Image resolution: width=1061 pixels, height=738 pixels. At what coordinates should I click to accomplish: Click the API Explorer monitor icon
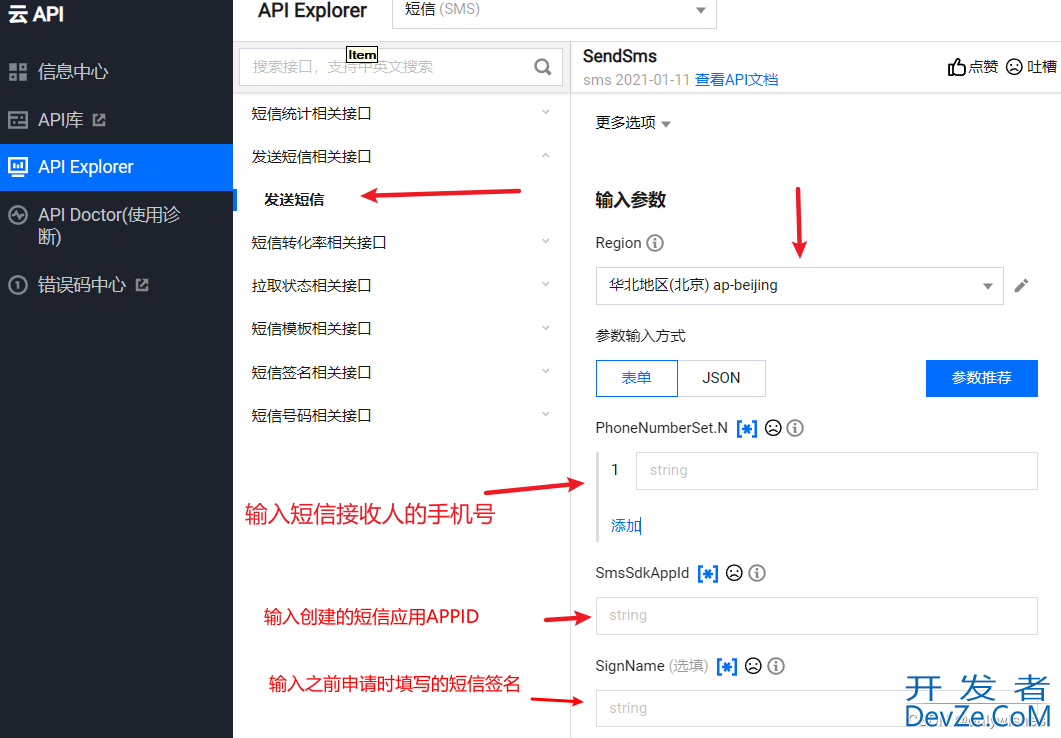coord(18,166)
